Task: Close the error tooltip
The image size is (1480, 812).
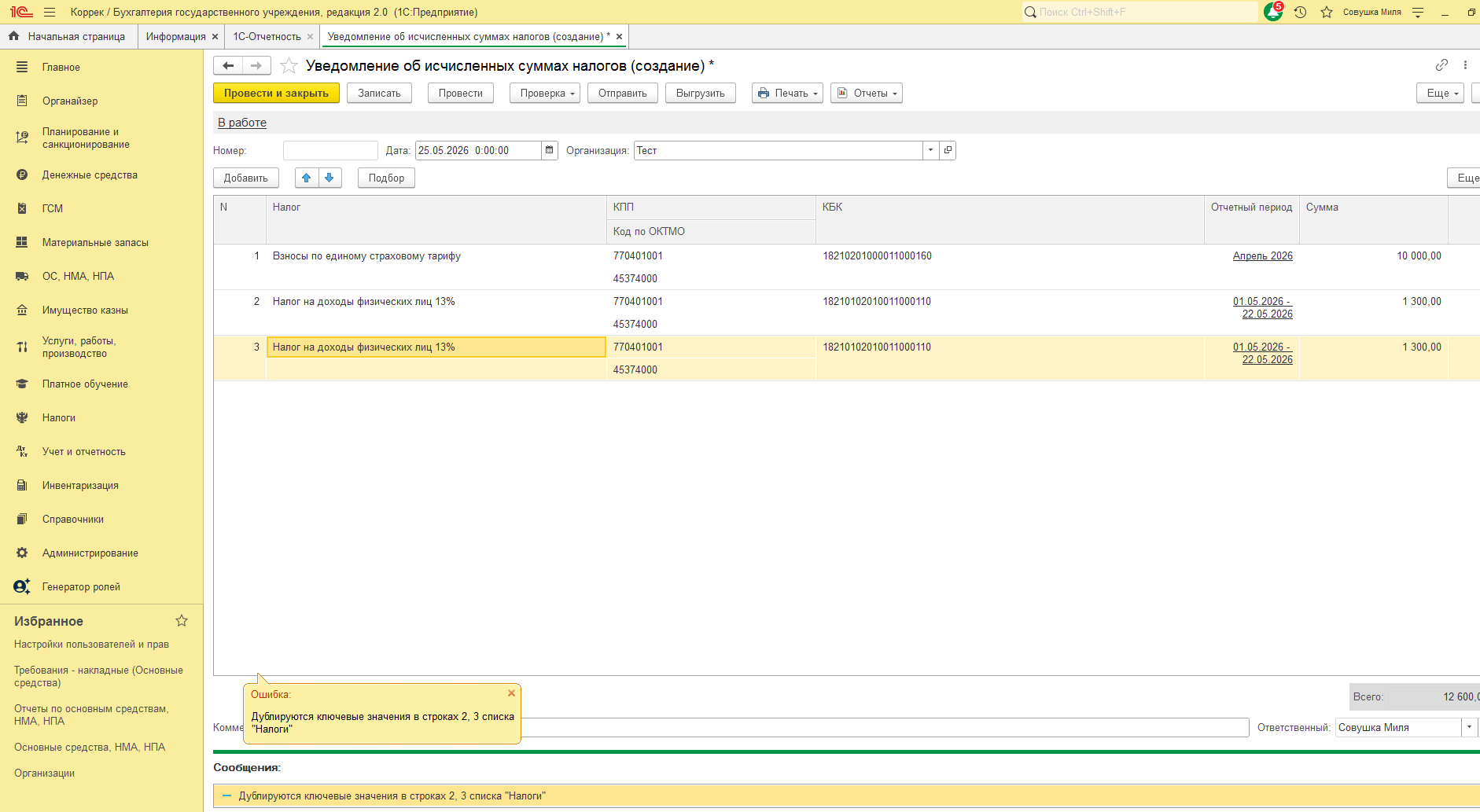Action: pyautogui.click(x=511, y=693)
